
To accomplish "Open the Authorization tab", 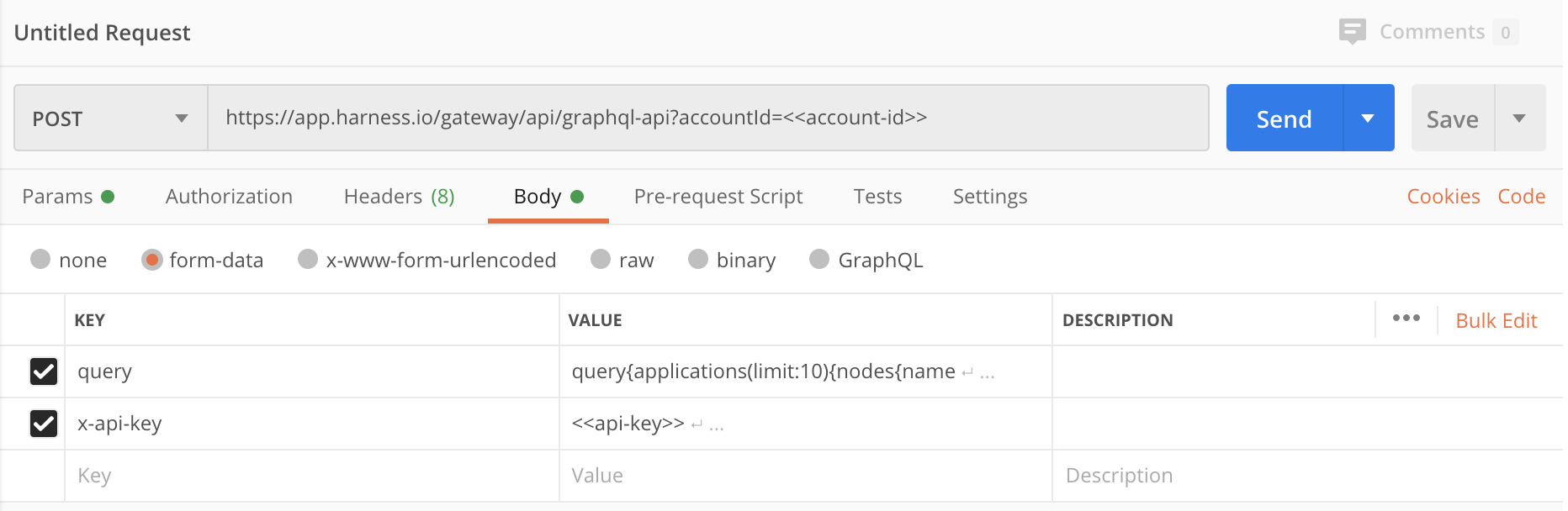I will [x=229, y=197].
